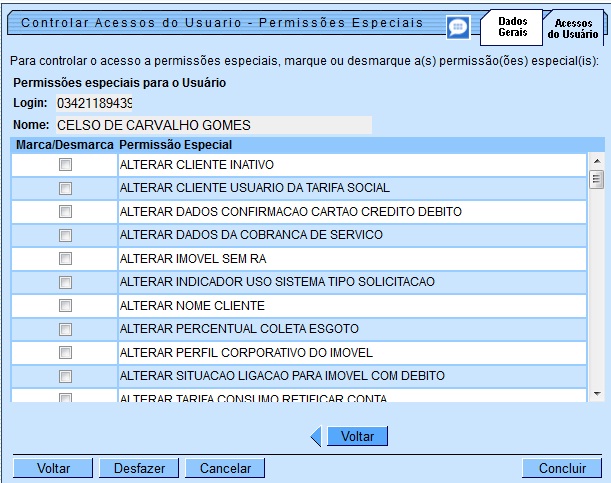Viewport: 611px width, 483px height.
Task: Click the Desfazer button
Action: click(x=139, y=468)
